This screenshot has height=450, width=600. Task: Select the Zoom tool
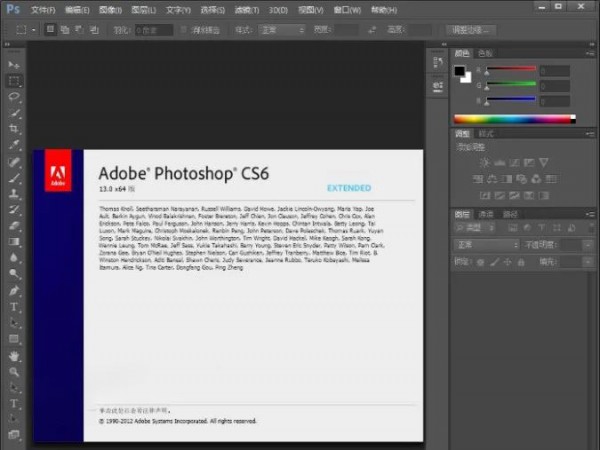(x=14, y=372)
